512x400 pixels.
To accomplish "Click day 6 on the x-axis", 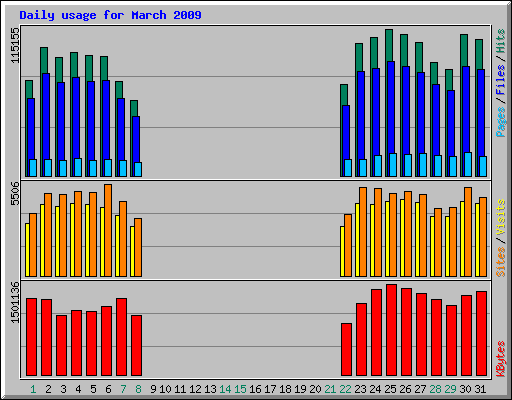I will 108,389.
